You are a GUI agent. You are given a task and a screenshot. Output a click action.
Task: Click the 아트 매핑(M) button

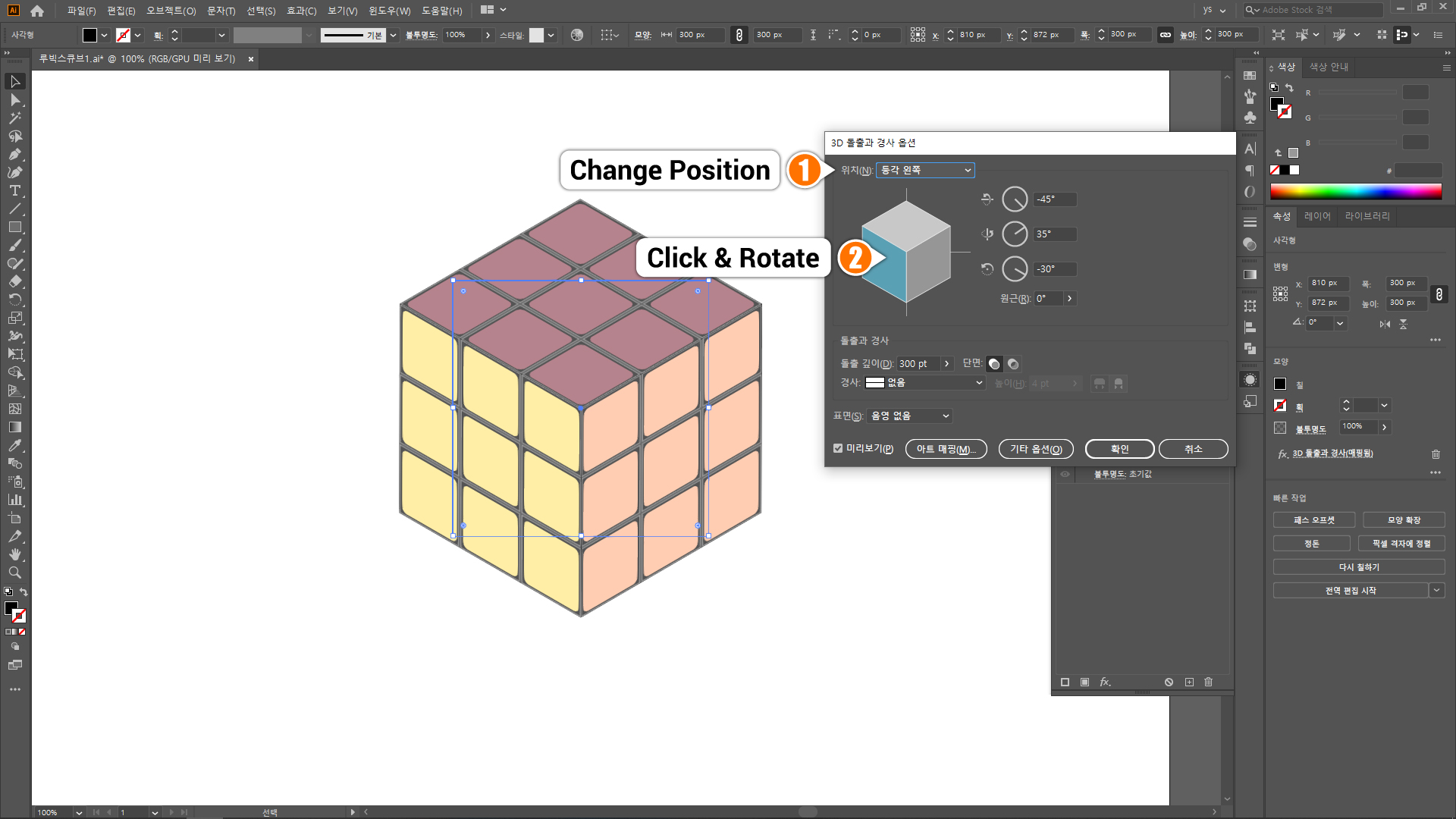pos(946,449)
